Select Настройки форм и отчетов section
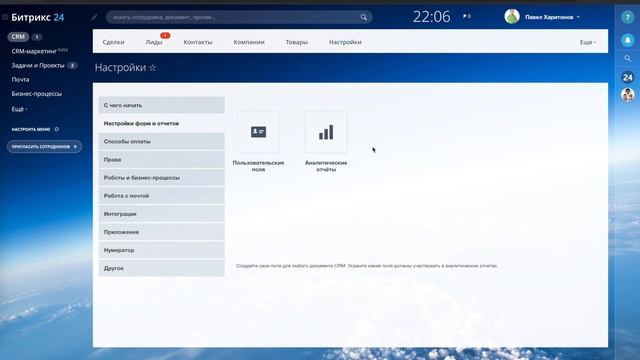The height and width of the screenshot is (360, 640). tap(162, 123)
